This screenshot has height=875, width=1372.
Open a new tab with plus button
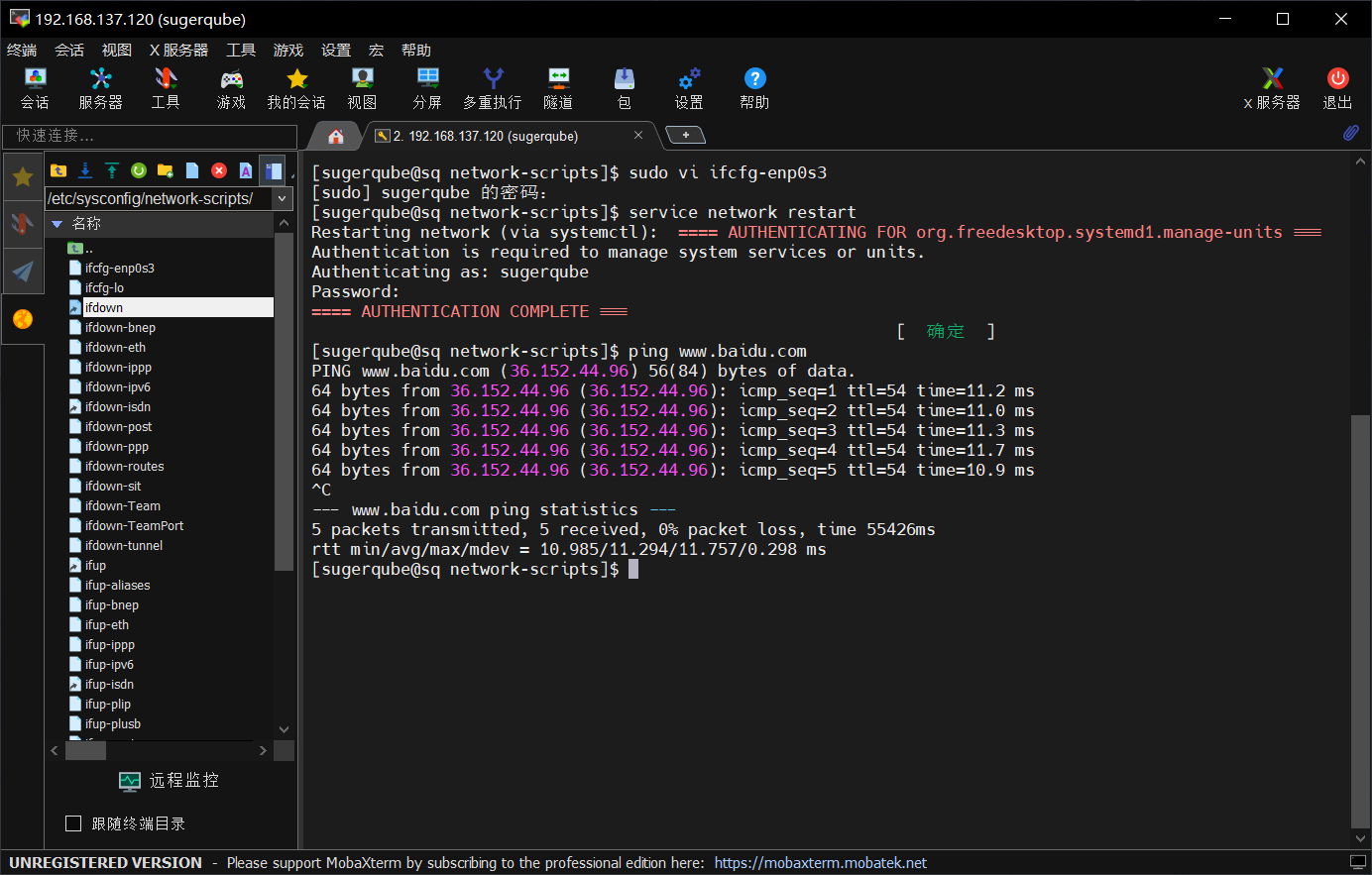pyautogui.click(x=685, y=135)
